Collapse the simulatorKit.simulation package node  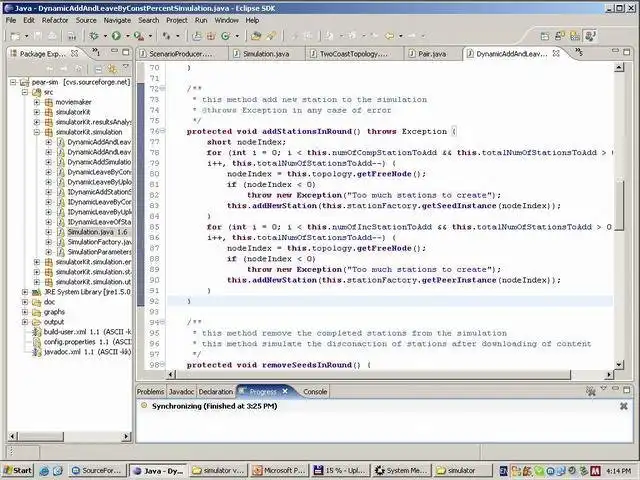[x=37, y=132]
